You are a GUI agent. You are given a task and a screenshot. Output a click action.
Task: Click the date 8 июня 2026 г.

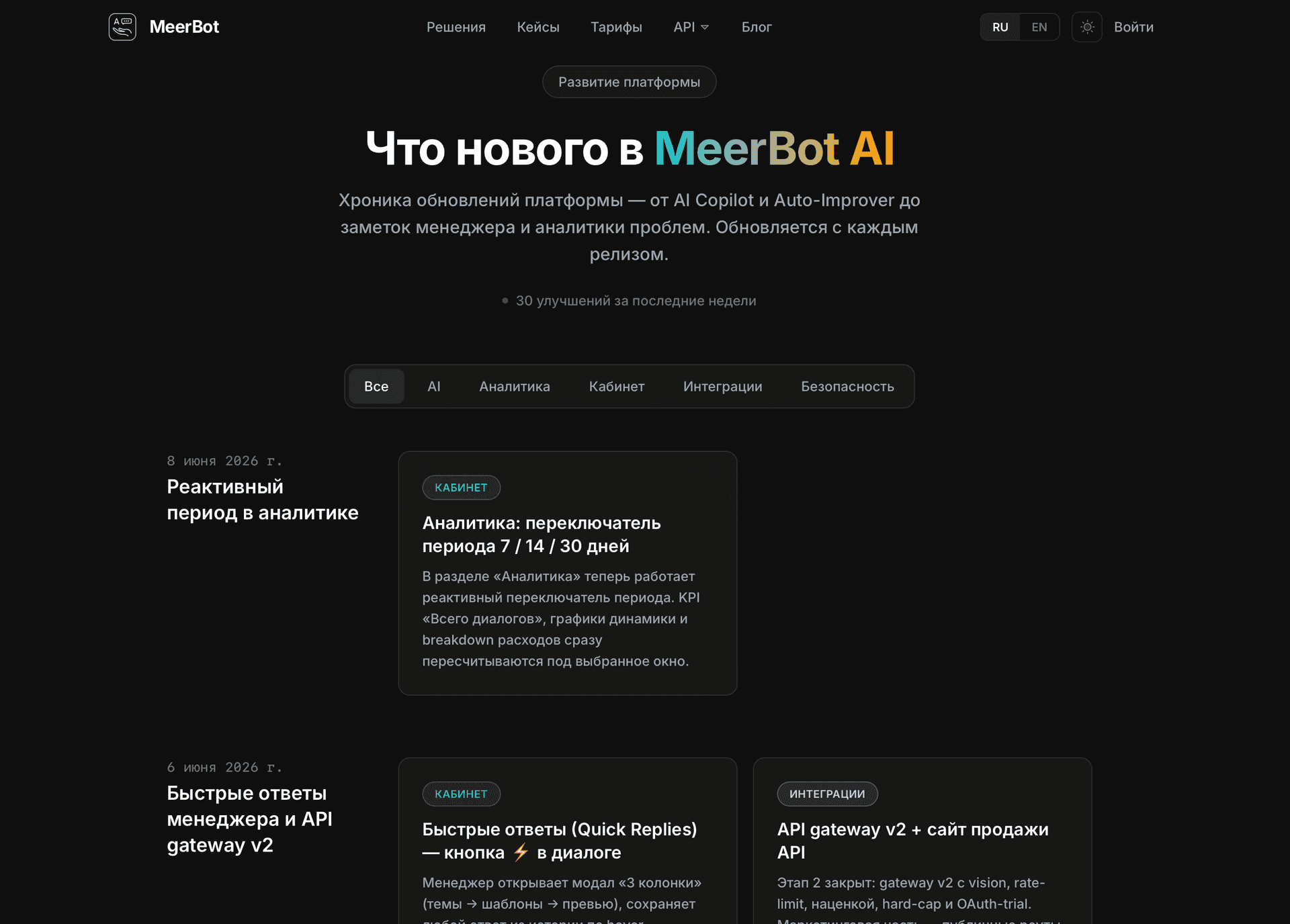(224, 461)
